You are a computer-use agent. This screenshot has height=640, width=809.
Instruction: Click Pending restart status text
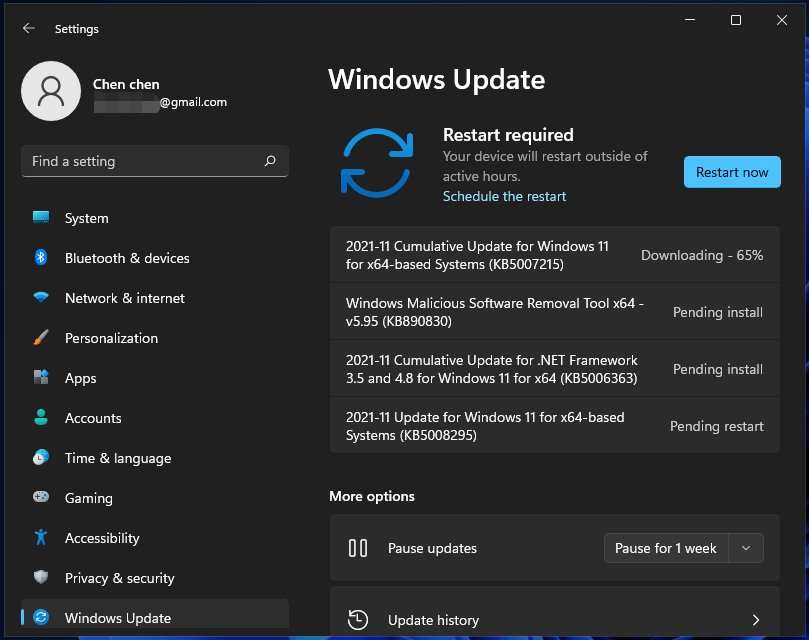pos(717,426)
